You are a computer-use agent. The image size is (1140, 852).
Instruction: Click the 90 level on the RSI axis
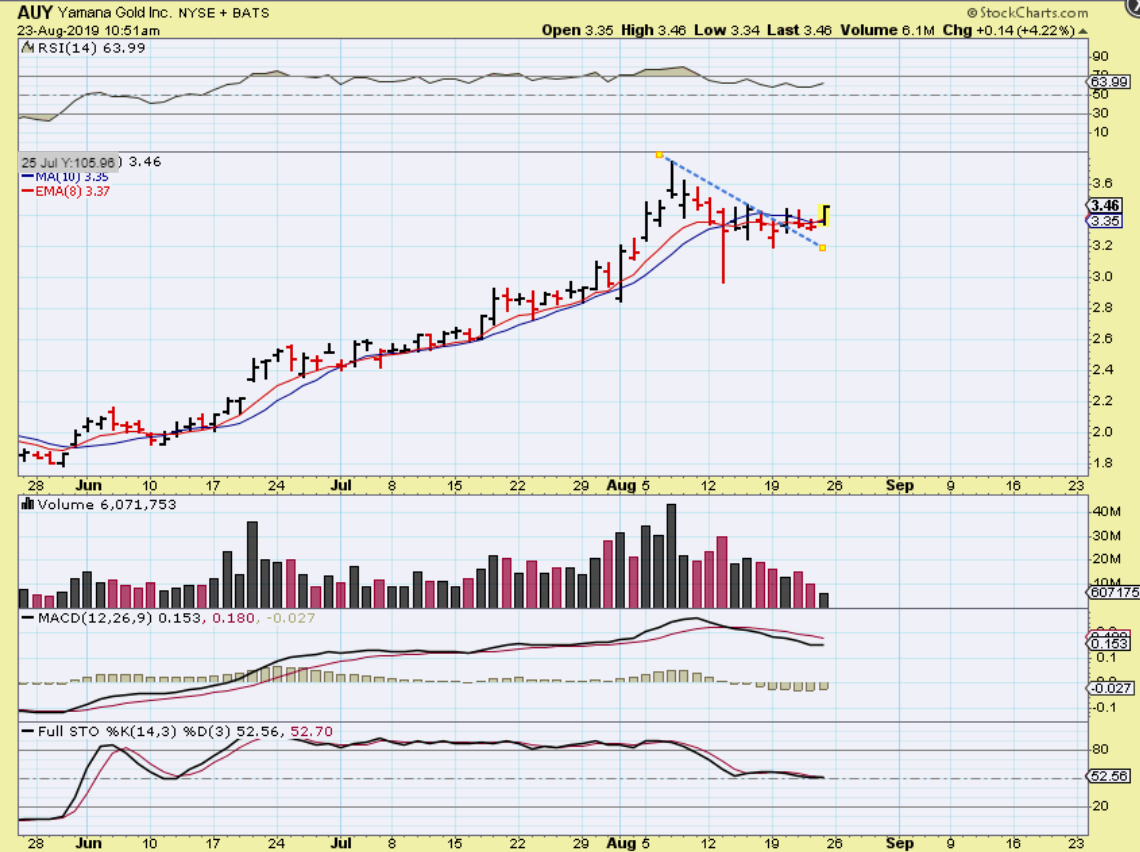point(1100,56)
